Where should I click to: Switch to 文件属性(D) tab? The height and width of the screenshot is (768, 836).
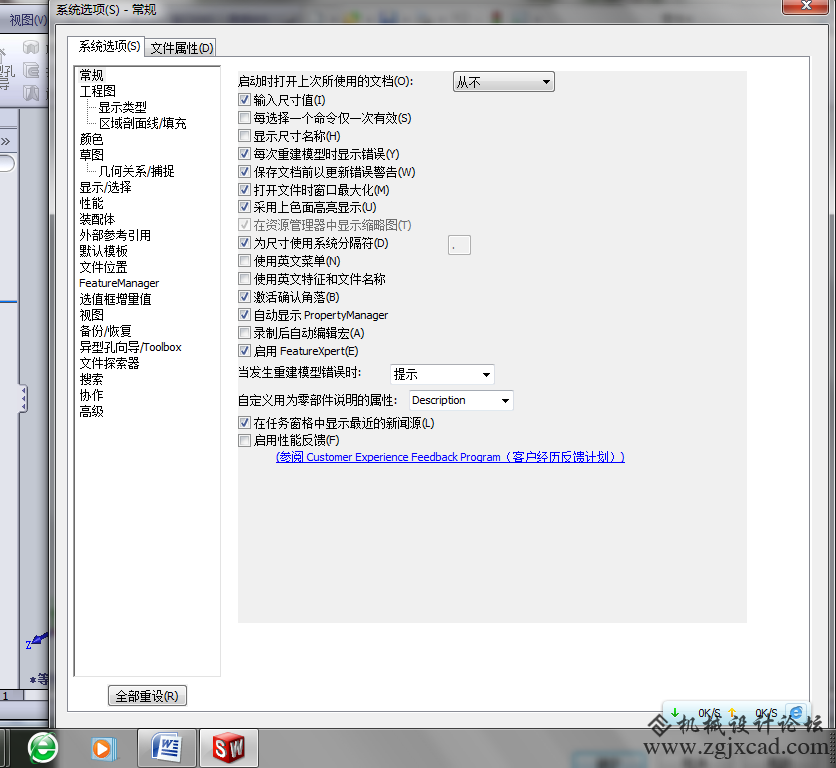pyautogui.click(x=181, y=49)
